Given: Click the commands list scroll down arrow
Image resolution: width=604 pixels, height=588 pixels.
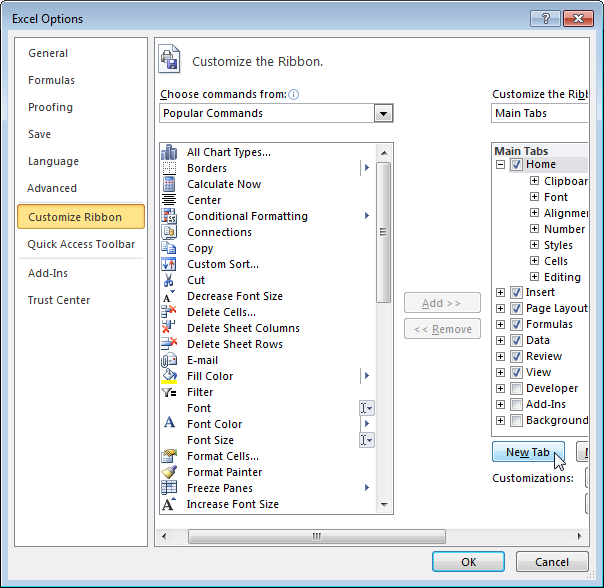Looking at the screenshot, I should coord(384,505).
